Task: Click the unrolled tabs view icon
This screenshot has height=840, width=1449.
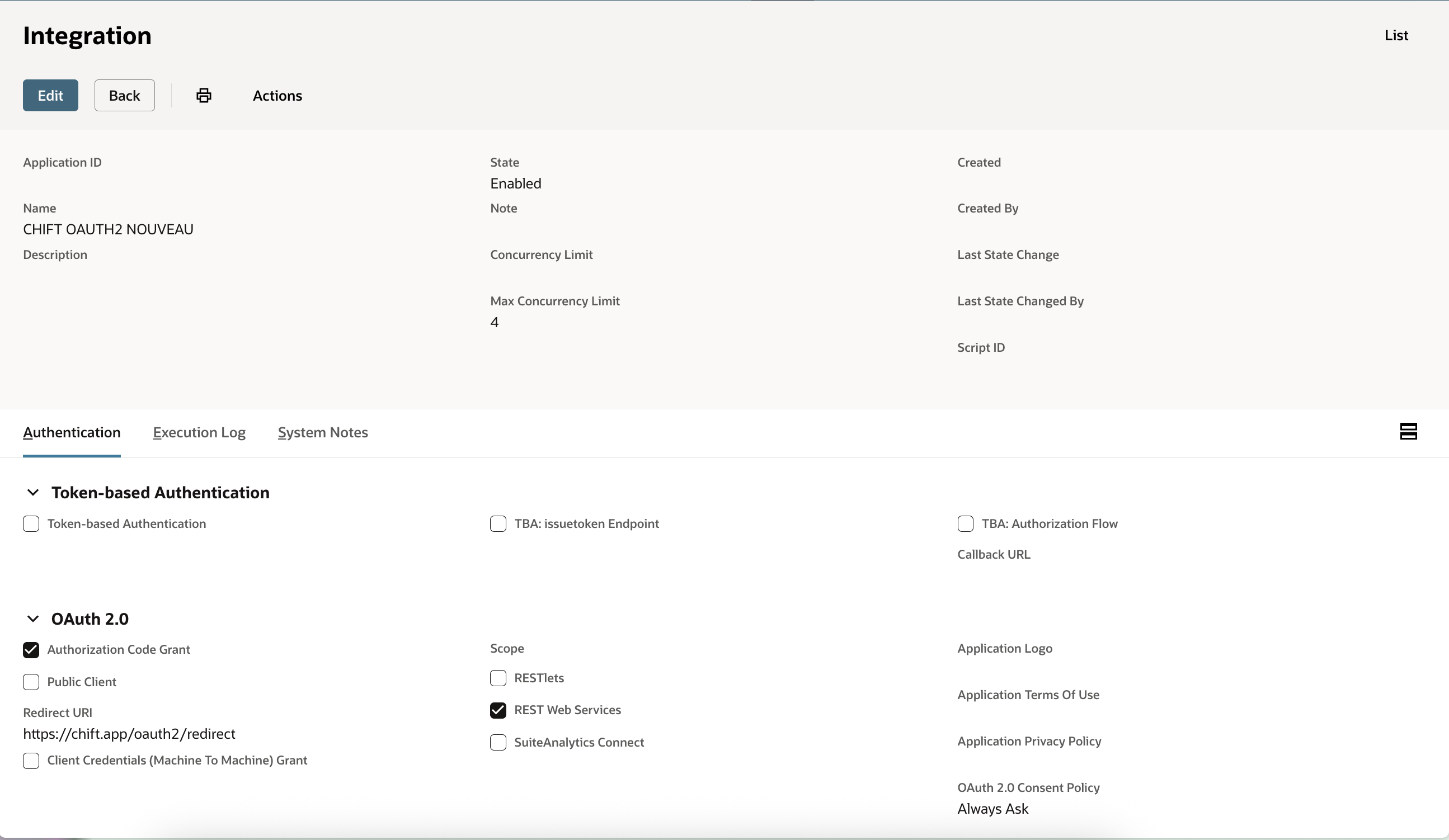Action: [x=1408, y=431]
